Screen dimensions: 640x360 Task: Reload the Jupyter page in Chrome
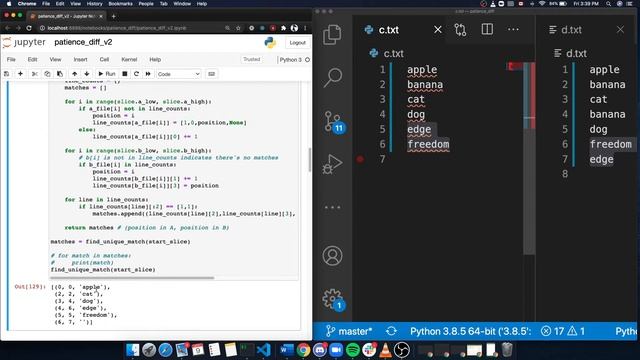pos(29,28)
